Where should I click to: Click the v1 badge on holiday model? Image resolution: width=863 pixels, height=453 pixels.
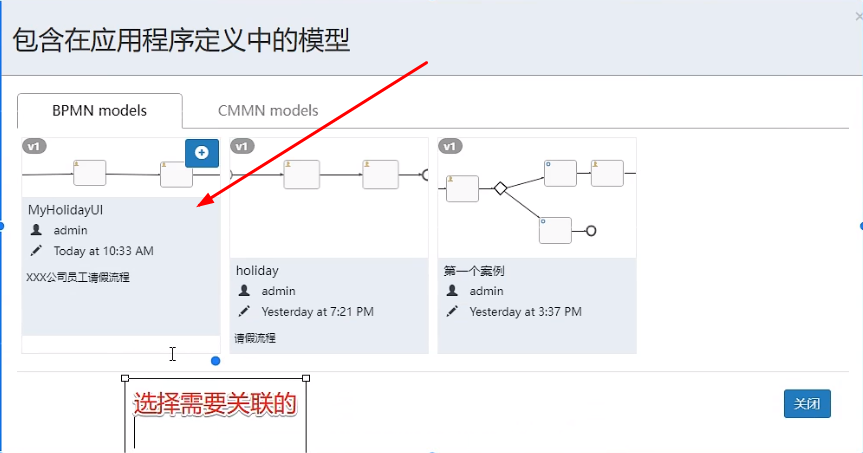click(242, 146)
